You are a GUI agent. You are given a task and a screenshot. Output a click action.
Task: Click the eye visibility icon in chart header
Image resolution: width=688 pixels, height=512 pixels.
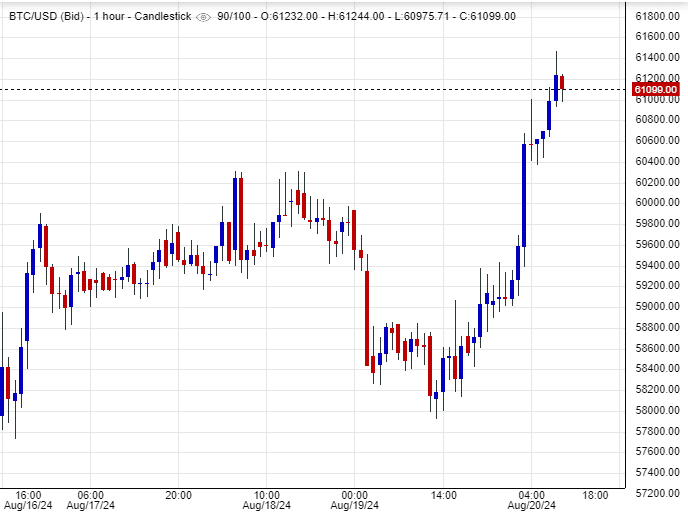tap(204, 17)
